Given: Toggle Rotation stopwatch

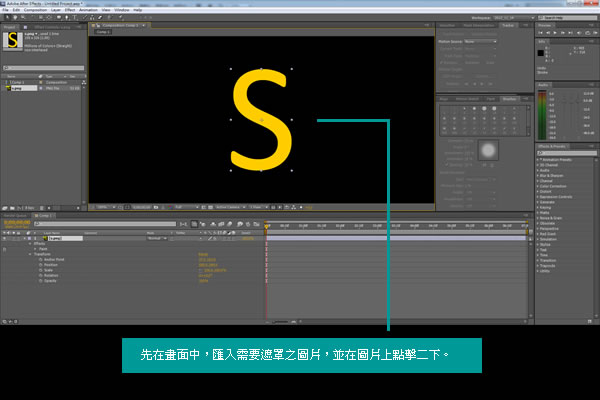Looking at the screenshot, I should 41,276.
